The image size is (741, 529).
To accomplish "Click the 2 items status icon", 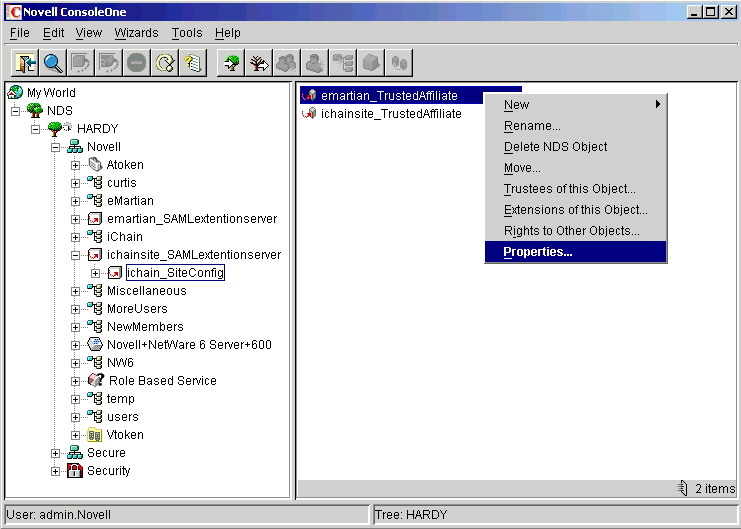I will point(682,488).
